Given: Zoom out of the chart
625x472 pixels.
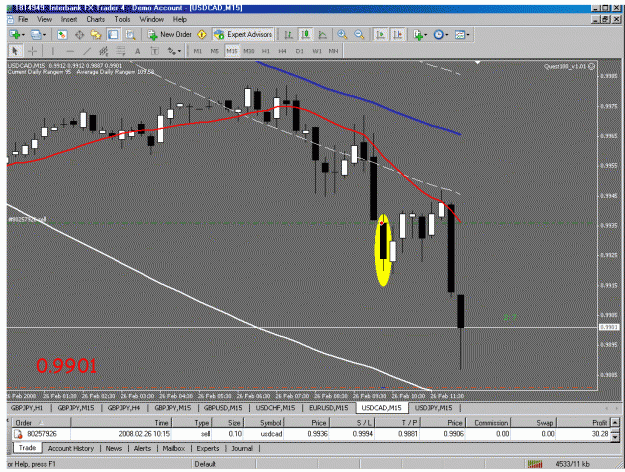Looking at the screenshot, I should pyautogui.click(x=359, y=35).
